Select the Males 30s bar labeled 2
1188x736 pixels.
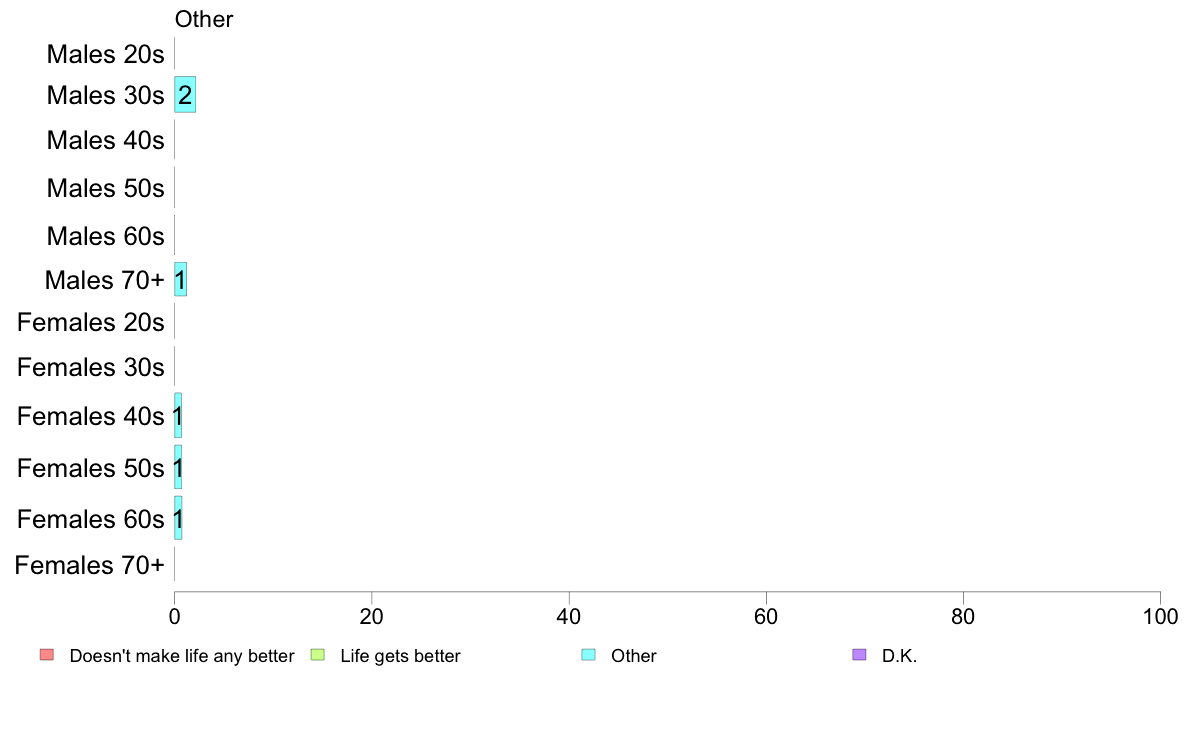(185, 95)
